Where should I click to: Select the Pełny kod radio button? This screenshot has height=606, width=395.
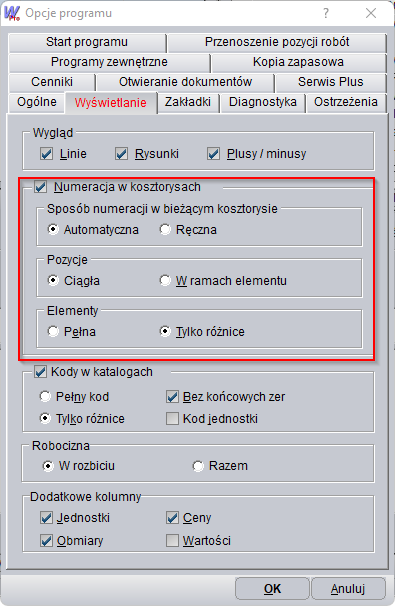(45, 396)
